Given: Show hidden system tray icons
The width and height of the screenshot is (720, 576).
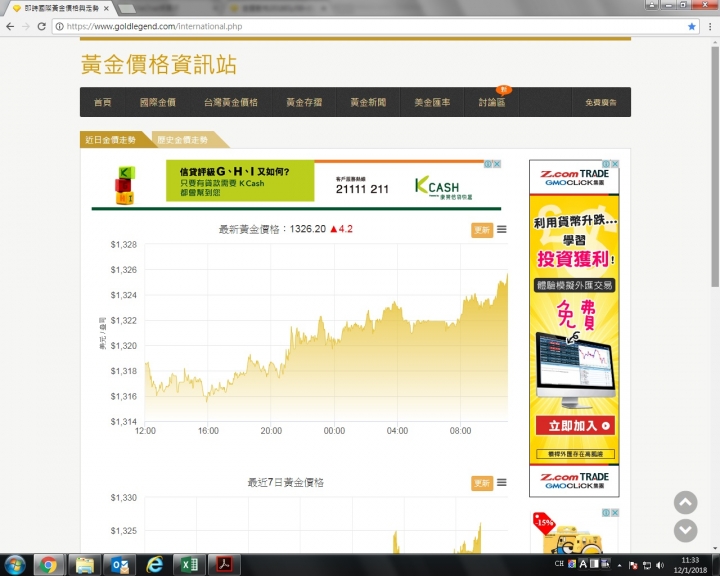Looking at the screenshot, I should (x=619, y=565).
